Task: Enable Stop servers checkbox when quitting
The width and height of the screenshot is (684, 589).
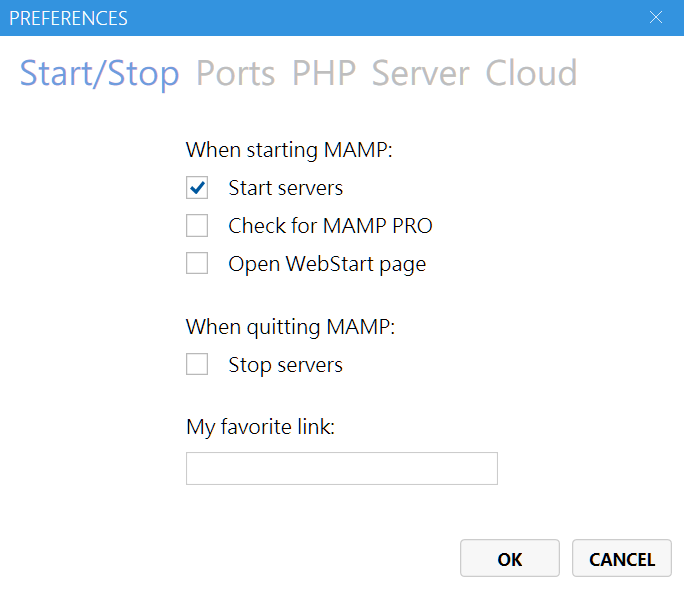Action: [197, 365]
